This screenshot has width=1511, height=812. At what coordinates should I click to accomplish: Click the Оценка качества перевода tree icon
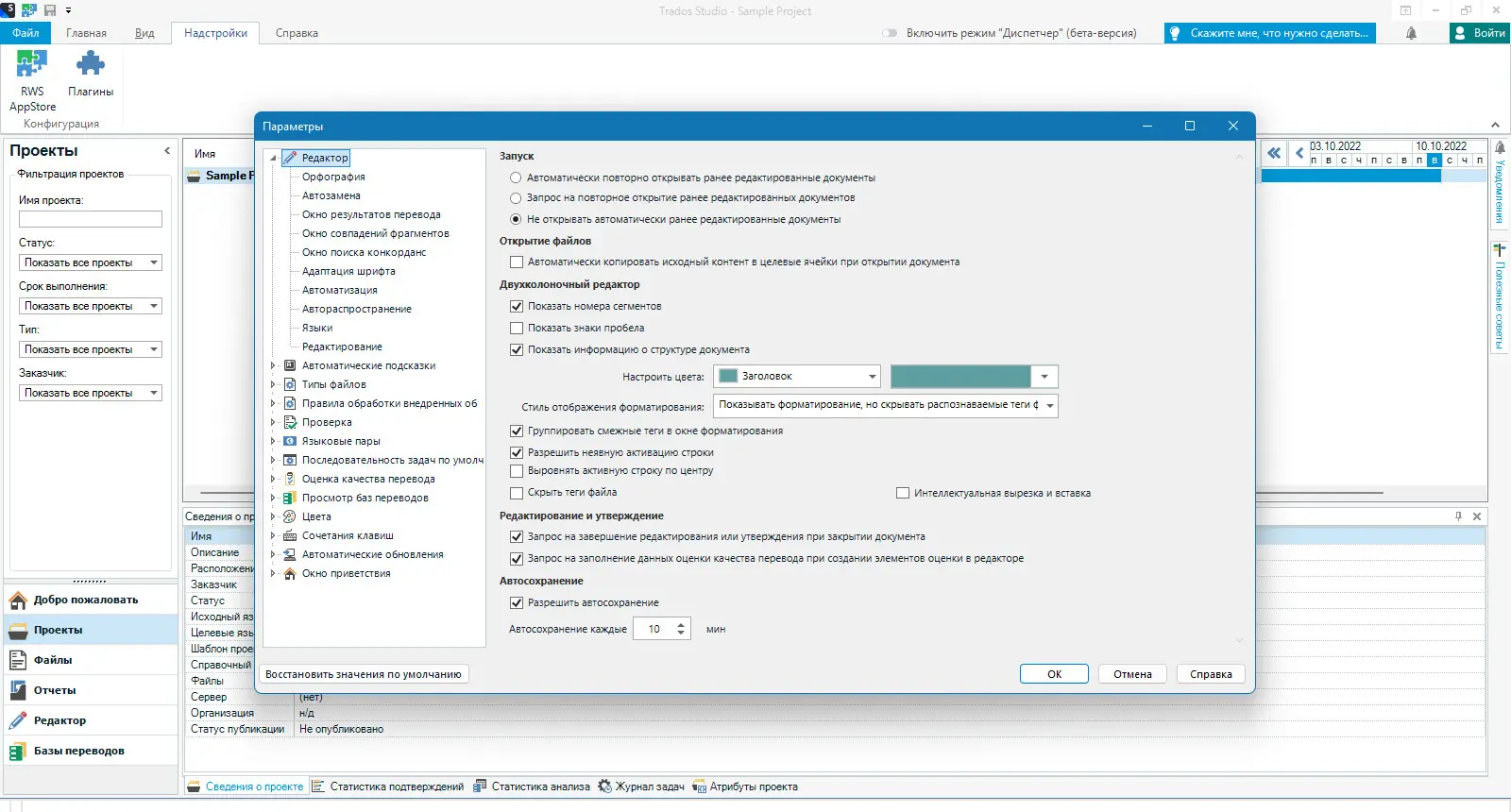click(290, 479)
